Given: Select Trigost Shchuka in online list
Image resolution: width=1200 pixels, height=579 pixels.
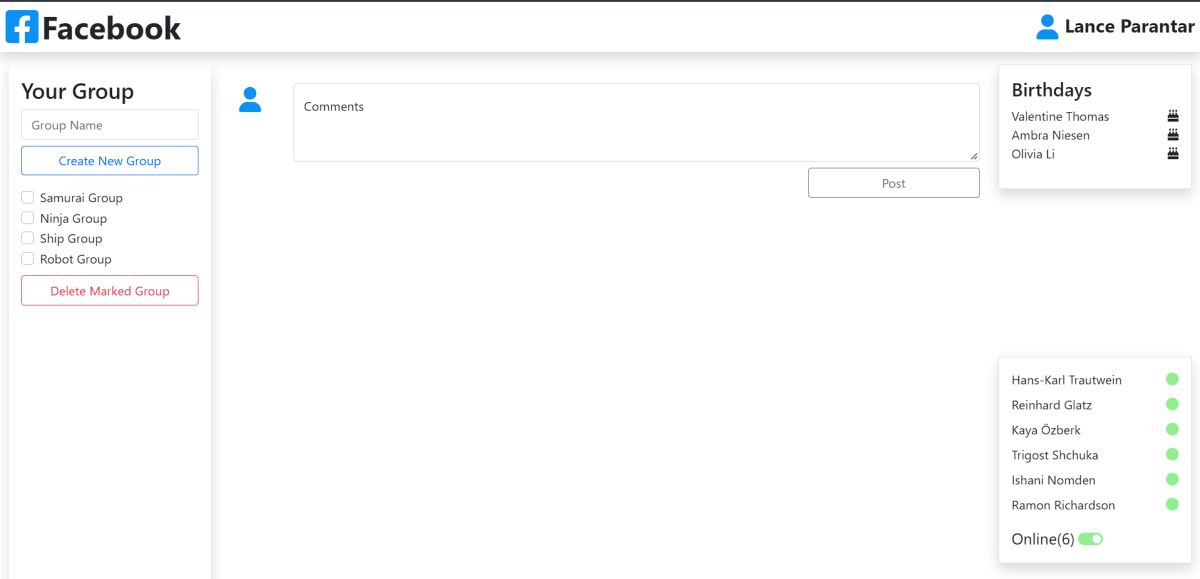Looking at the screenshot, I should point(1054,455).
